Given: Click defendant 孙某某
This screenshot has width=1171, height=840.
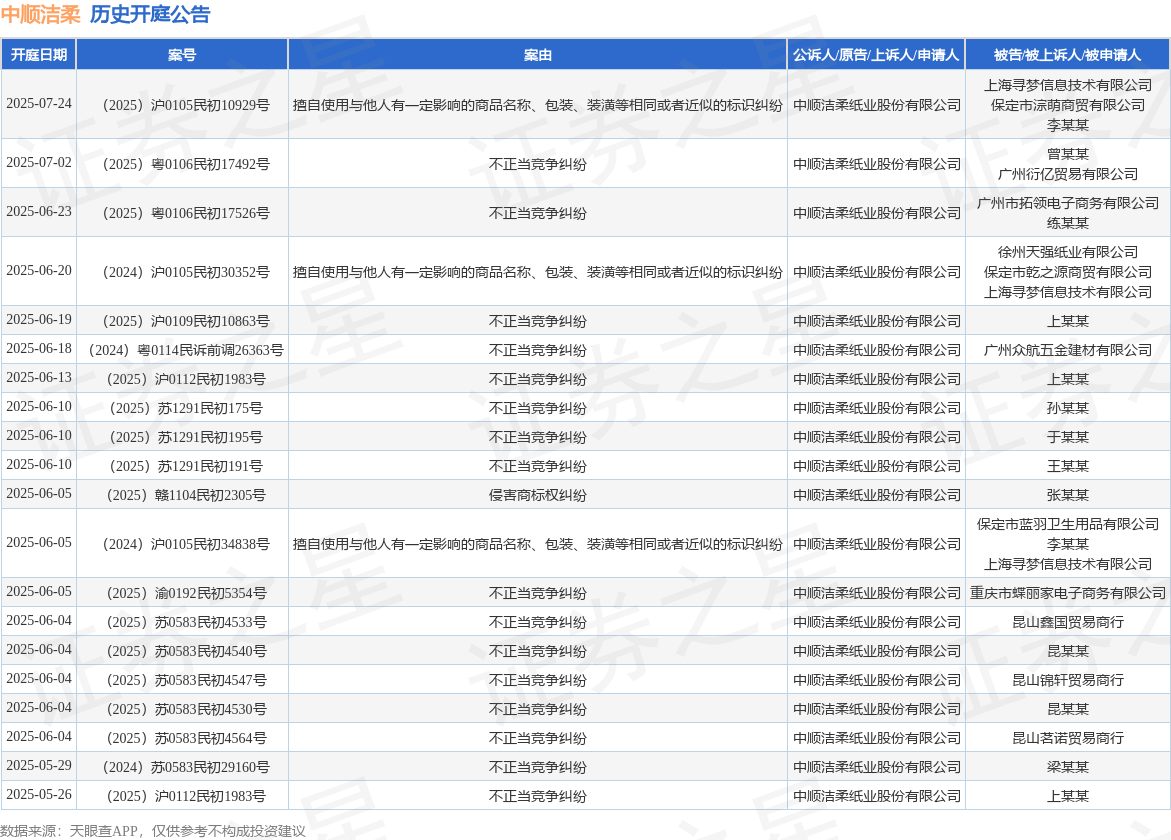Looking at the screenshot, I should [1067, 408].
